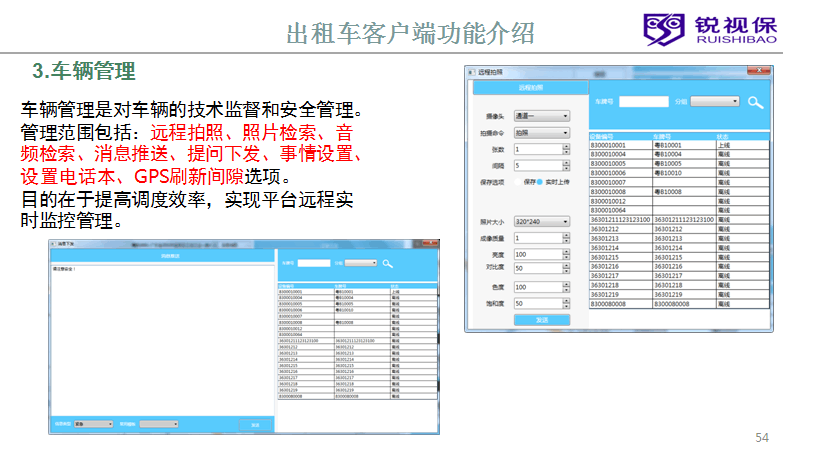Click 车牌号 input in 远程拍照 window
This screenshot has height=456, width=814.
pyautogui.click(x=643, y=102)
